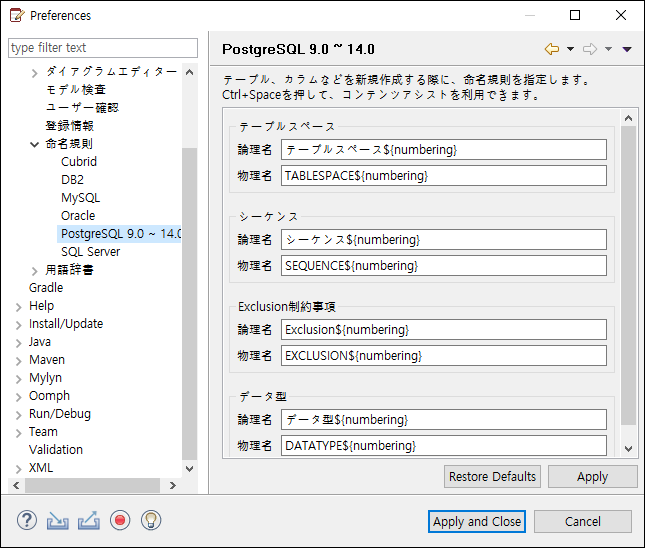Click the Cancel button
Image resolution: width=645 pixels, height=548 pixels.
pos(582,522)
